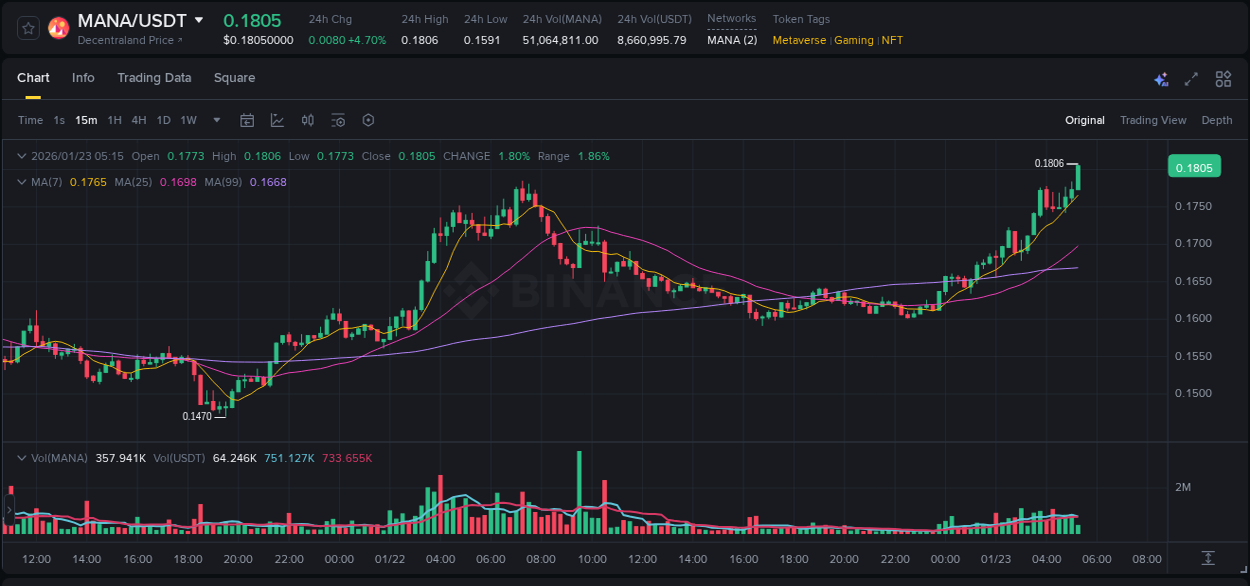Open the Square tab
The image size is (1250, 586).
[x=234, y=78]
